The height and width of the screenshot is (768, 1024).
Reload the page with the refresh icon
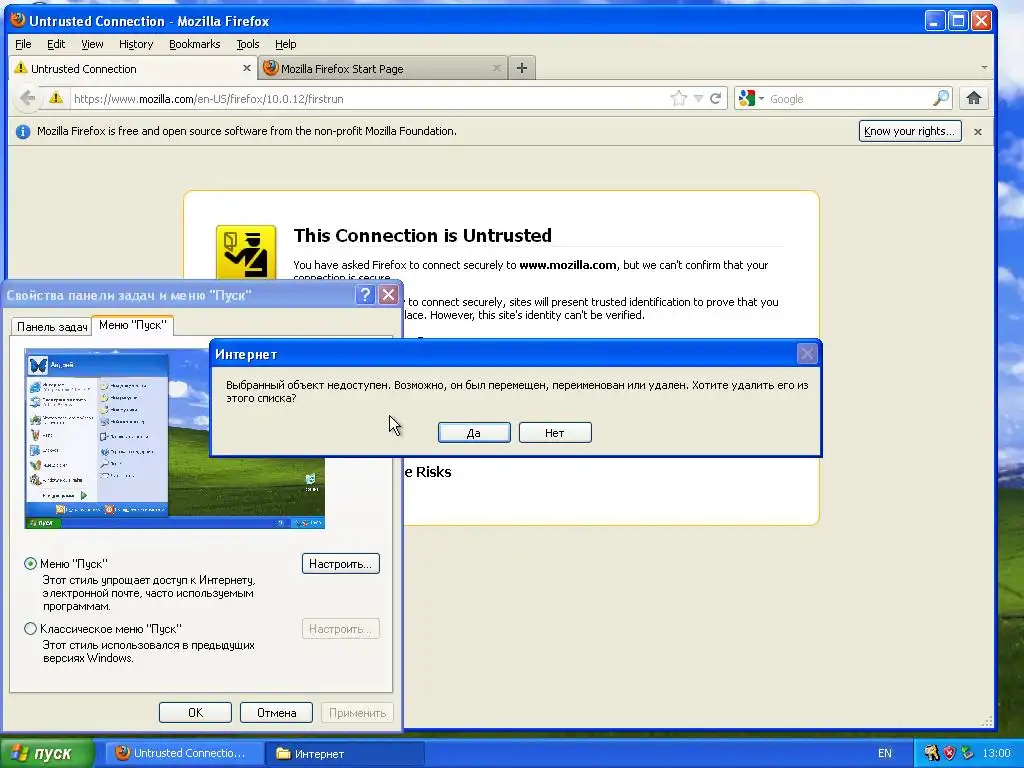click(716, 99)
